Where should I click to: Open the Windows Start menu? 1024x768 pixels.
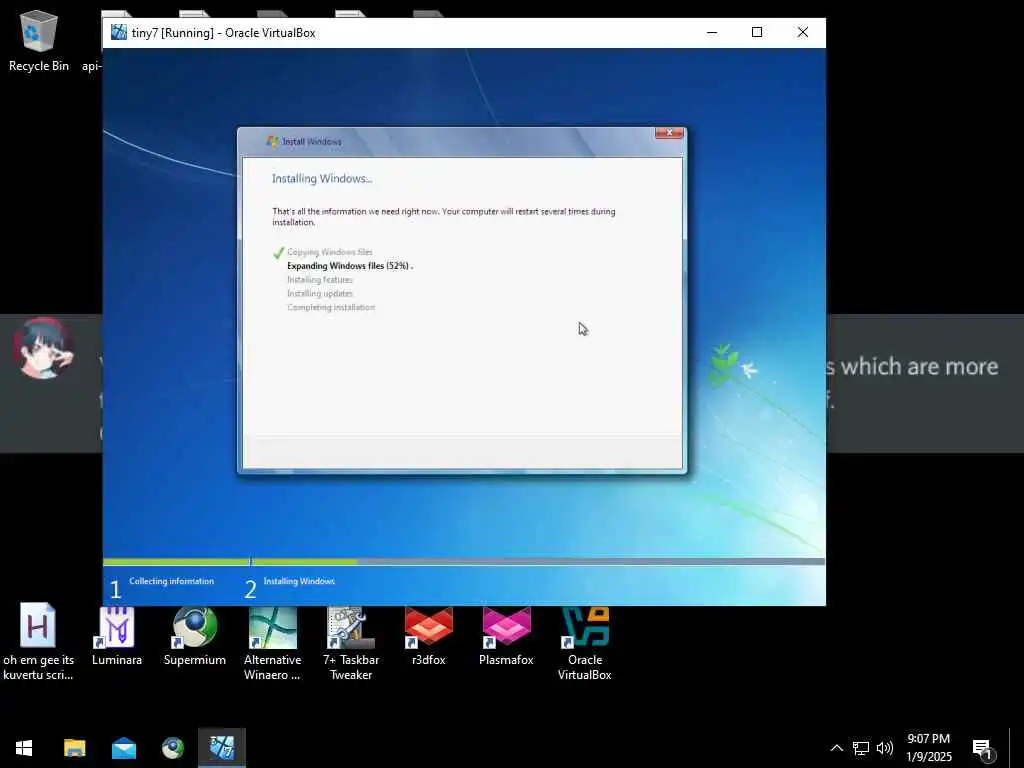pyautogui.click(x=24, y=748)
